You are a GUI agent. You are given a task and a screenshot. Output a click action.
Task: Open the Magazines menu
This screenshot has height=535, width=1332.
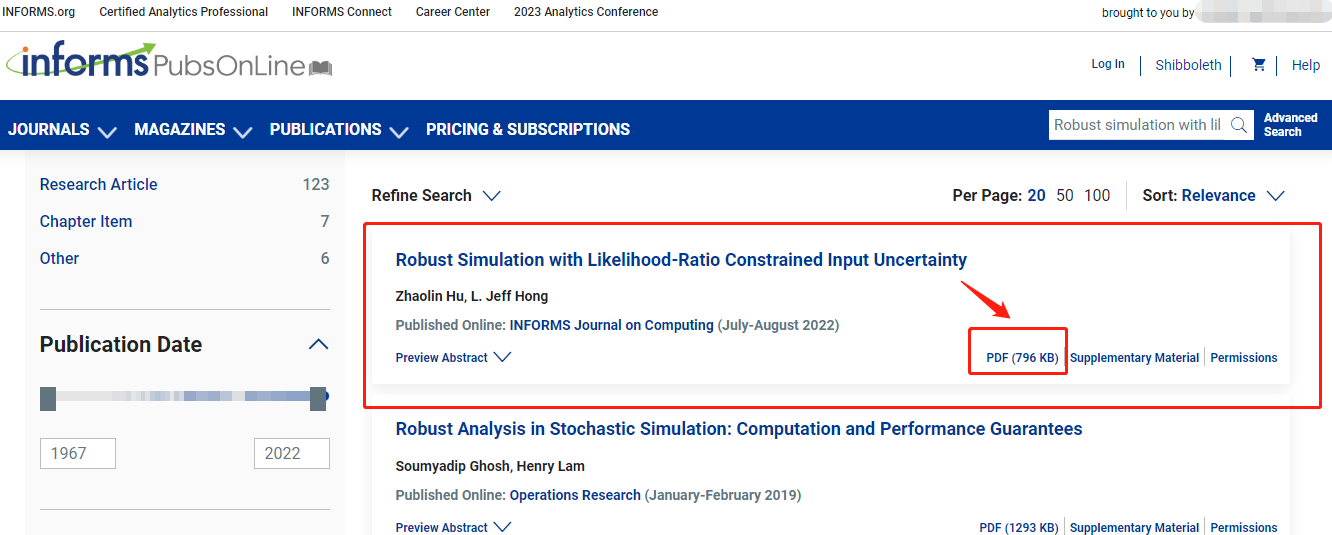click(192, 130)
